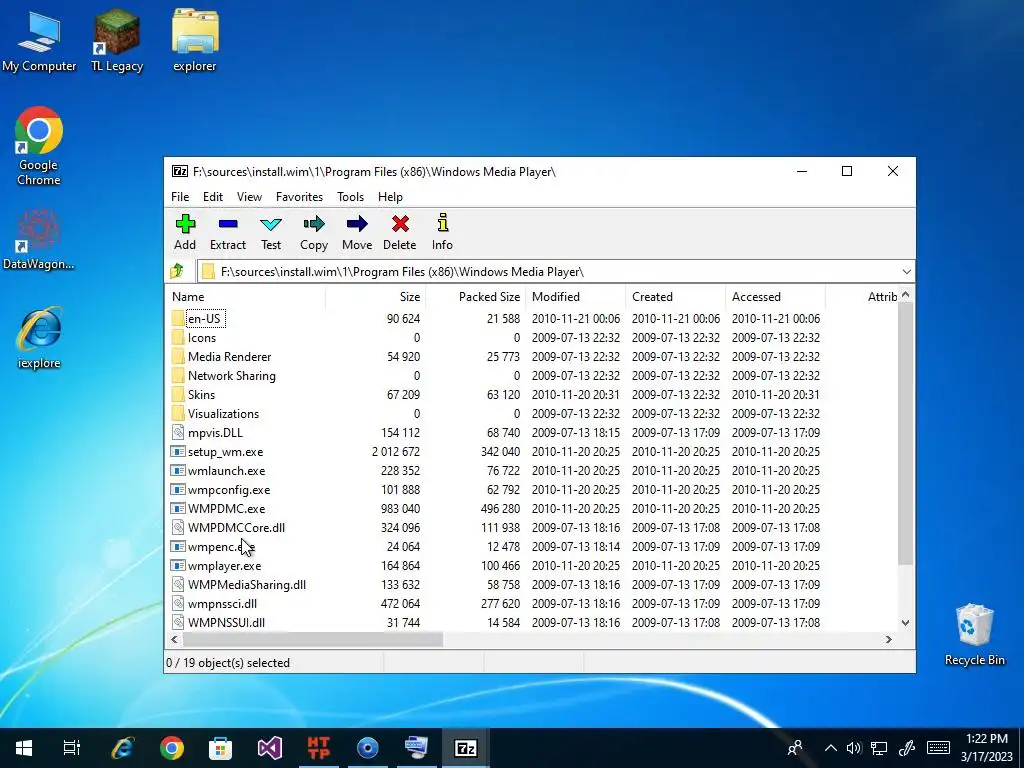Select mpvis.DLL file icon
Image resolution: width=1024 pixels, height=768 pixels.
point(178,432)
